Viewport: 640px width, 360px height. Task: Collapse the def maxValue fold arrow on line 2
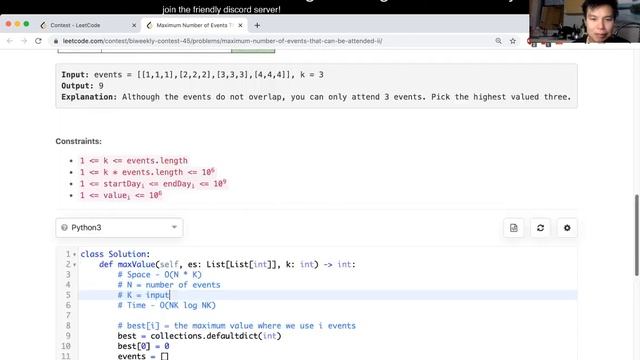tap(74, 264)
